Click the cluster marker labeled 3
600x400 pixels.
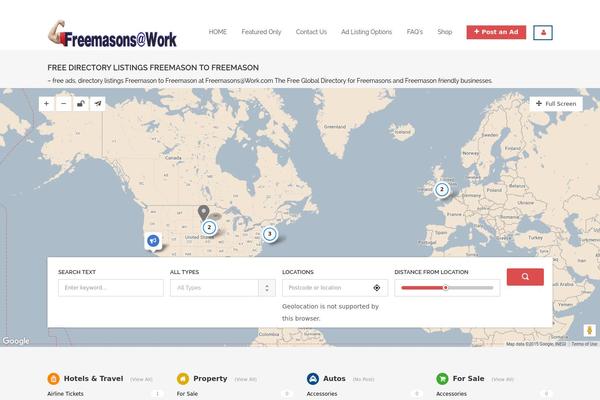pos(270,233)
